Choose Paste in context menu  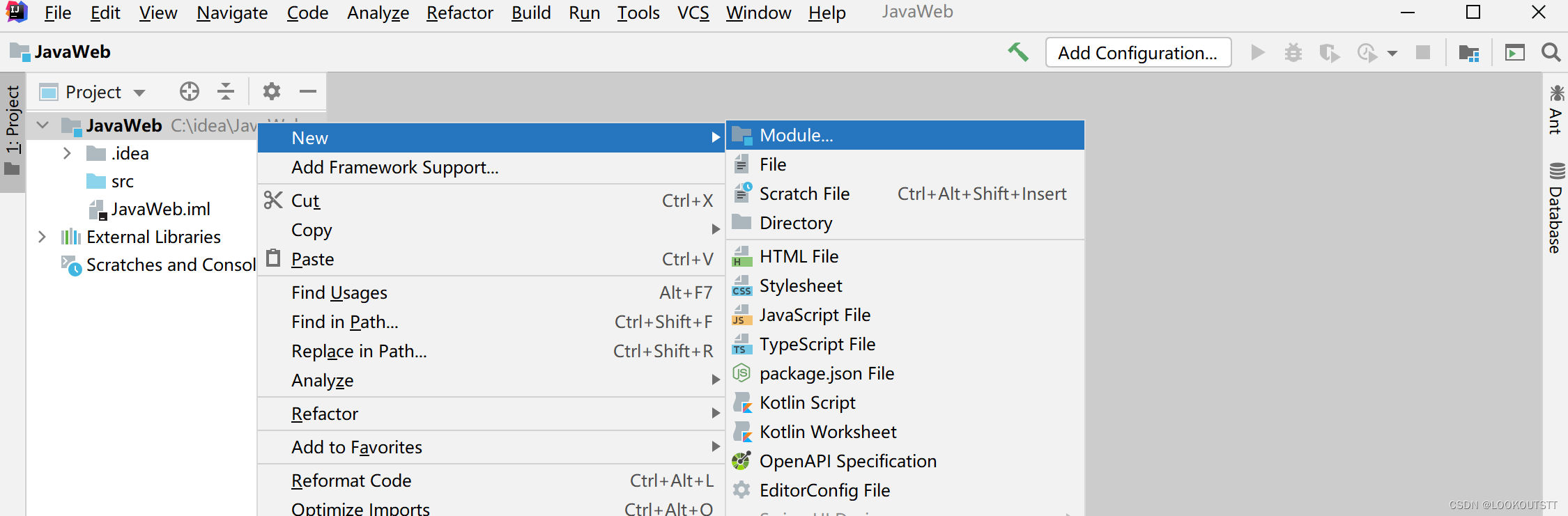click(x=491, y=259)
